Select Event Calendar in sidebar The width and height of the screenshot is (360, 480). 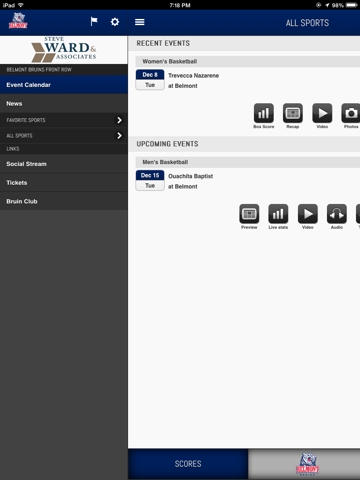point(64,85)
